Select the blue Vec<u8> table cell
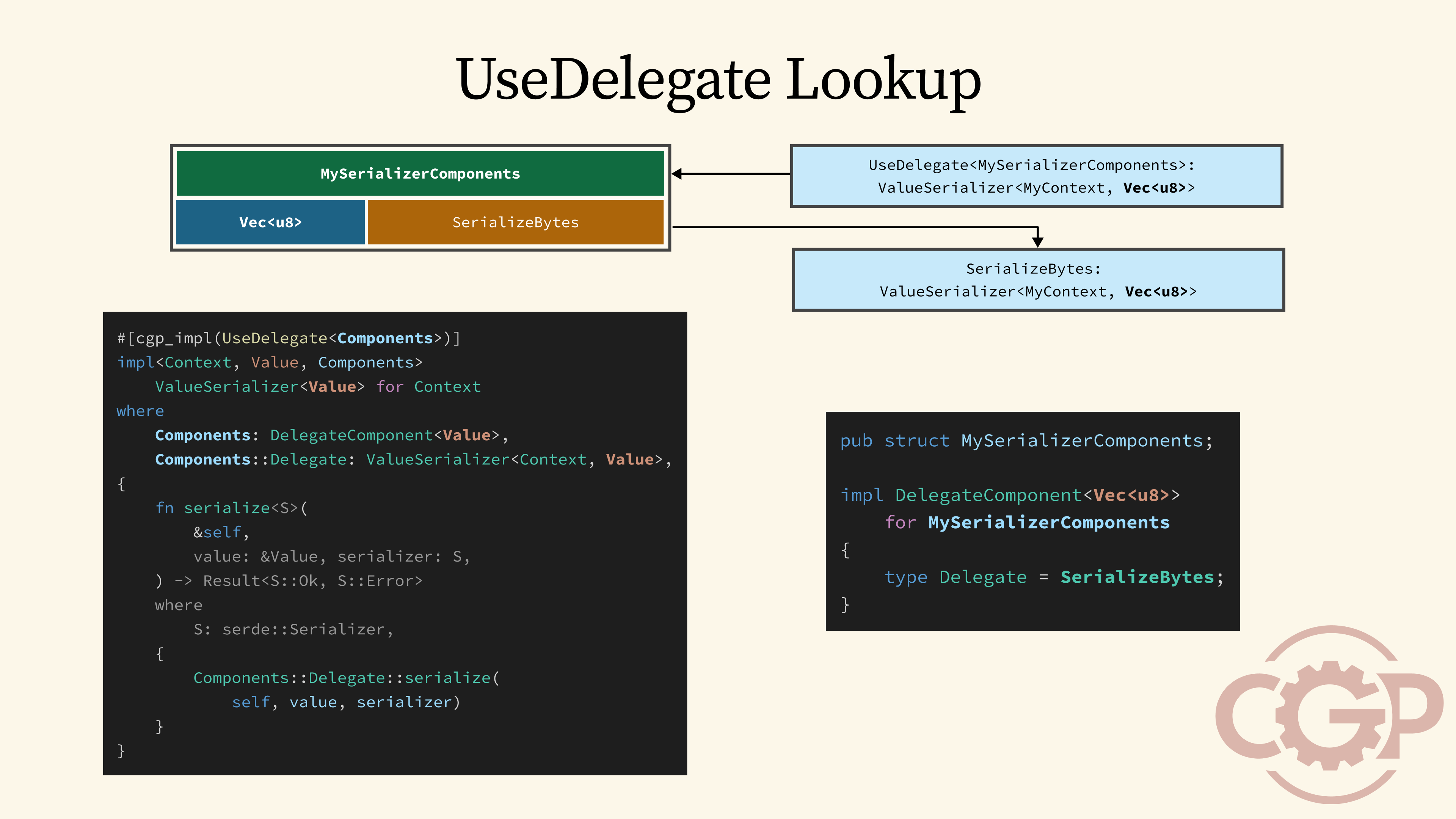 coord(270,222)
